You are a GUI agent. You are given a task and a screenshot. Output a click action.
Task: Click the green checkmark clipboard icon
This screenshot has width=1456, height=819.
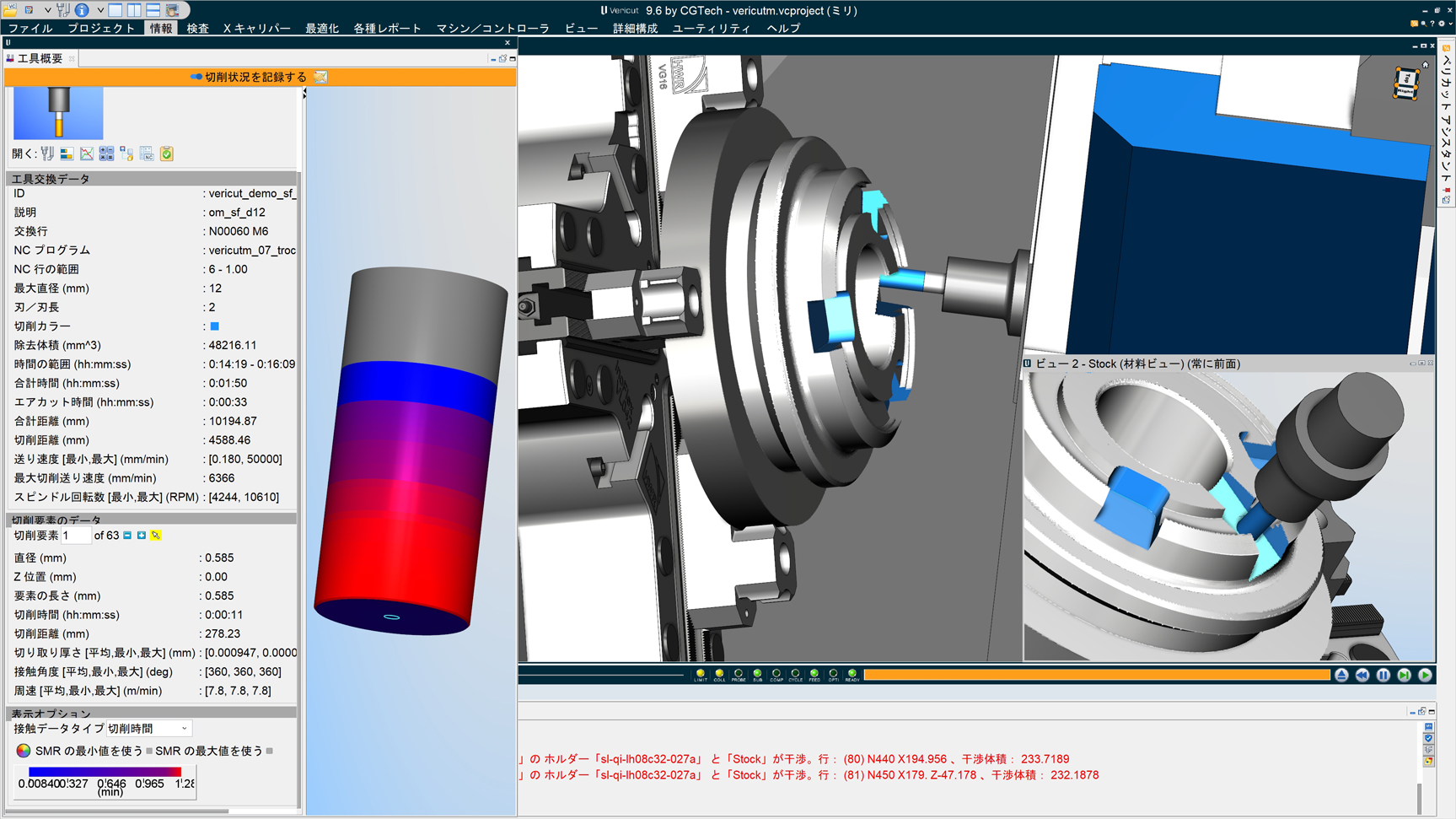[x=167, y=154]
